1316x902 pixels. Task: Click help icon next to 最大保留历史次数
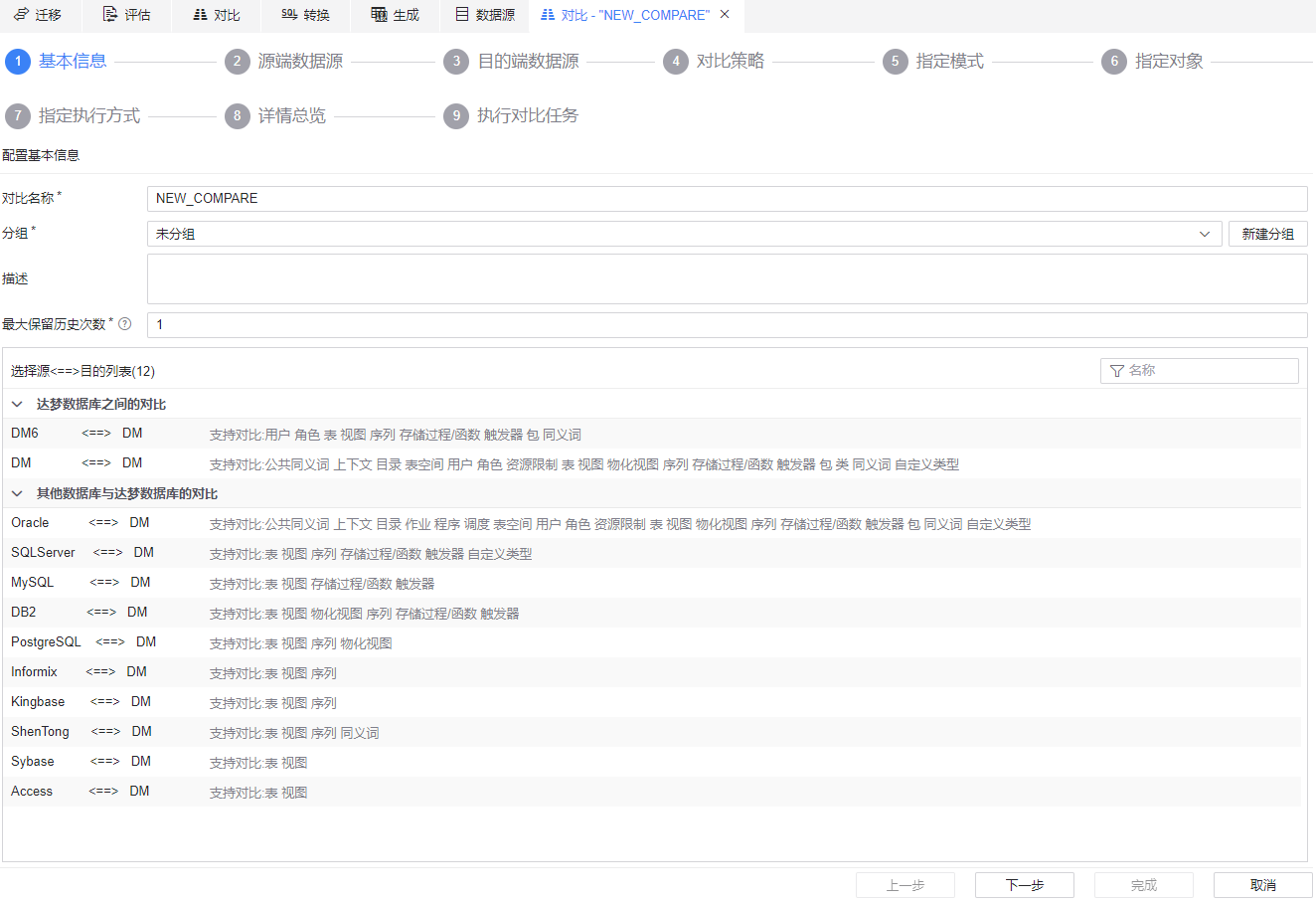124,323
